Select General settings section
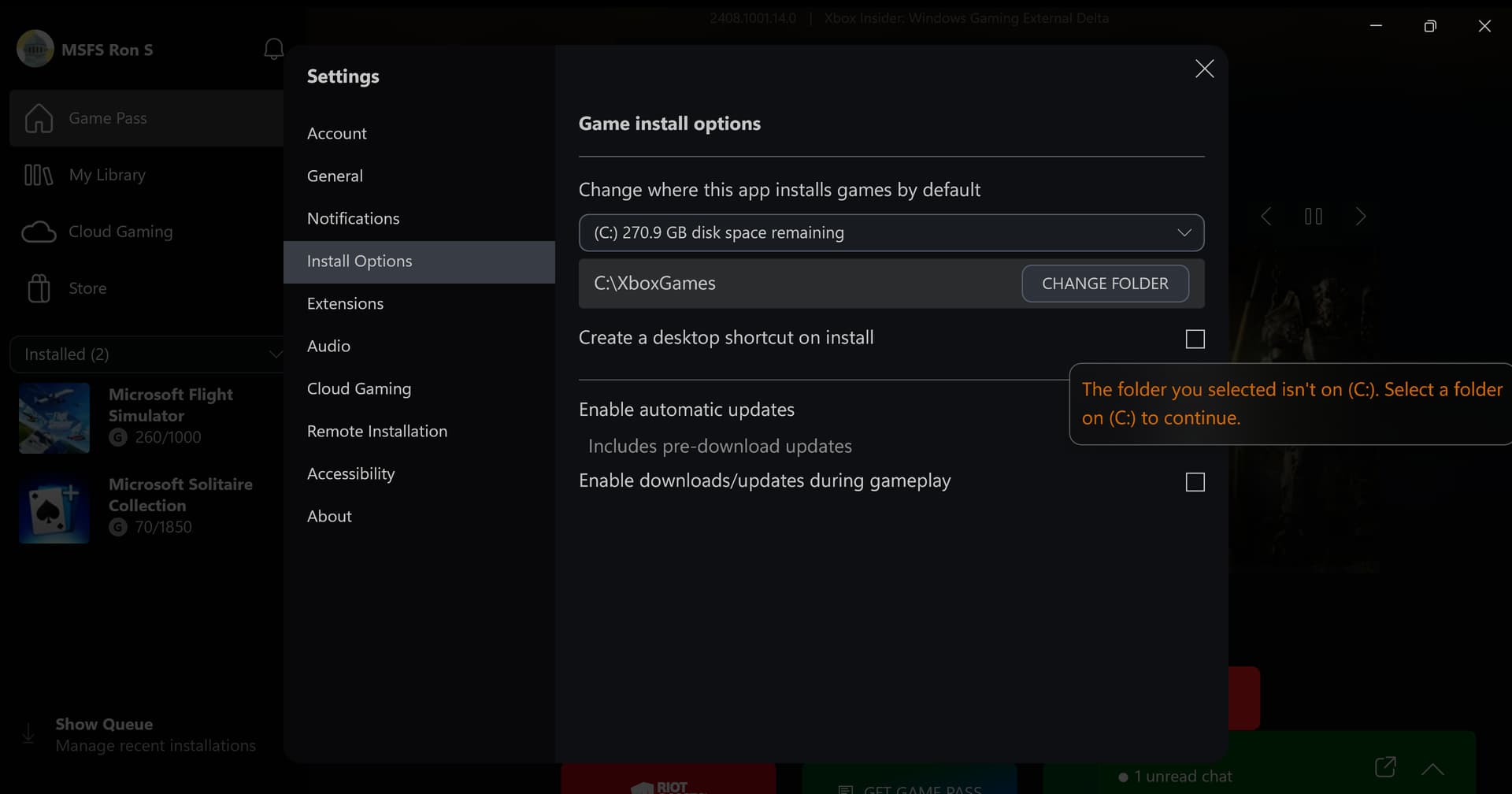This screenshot has height=794, width=1512. tap(419, 176)
